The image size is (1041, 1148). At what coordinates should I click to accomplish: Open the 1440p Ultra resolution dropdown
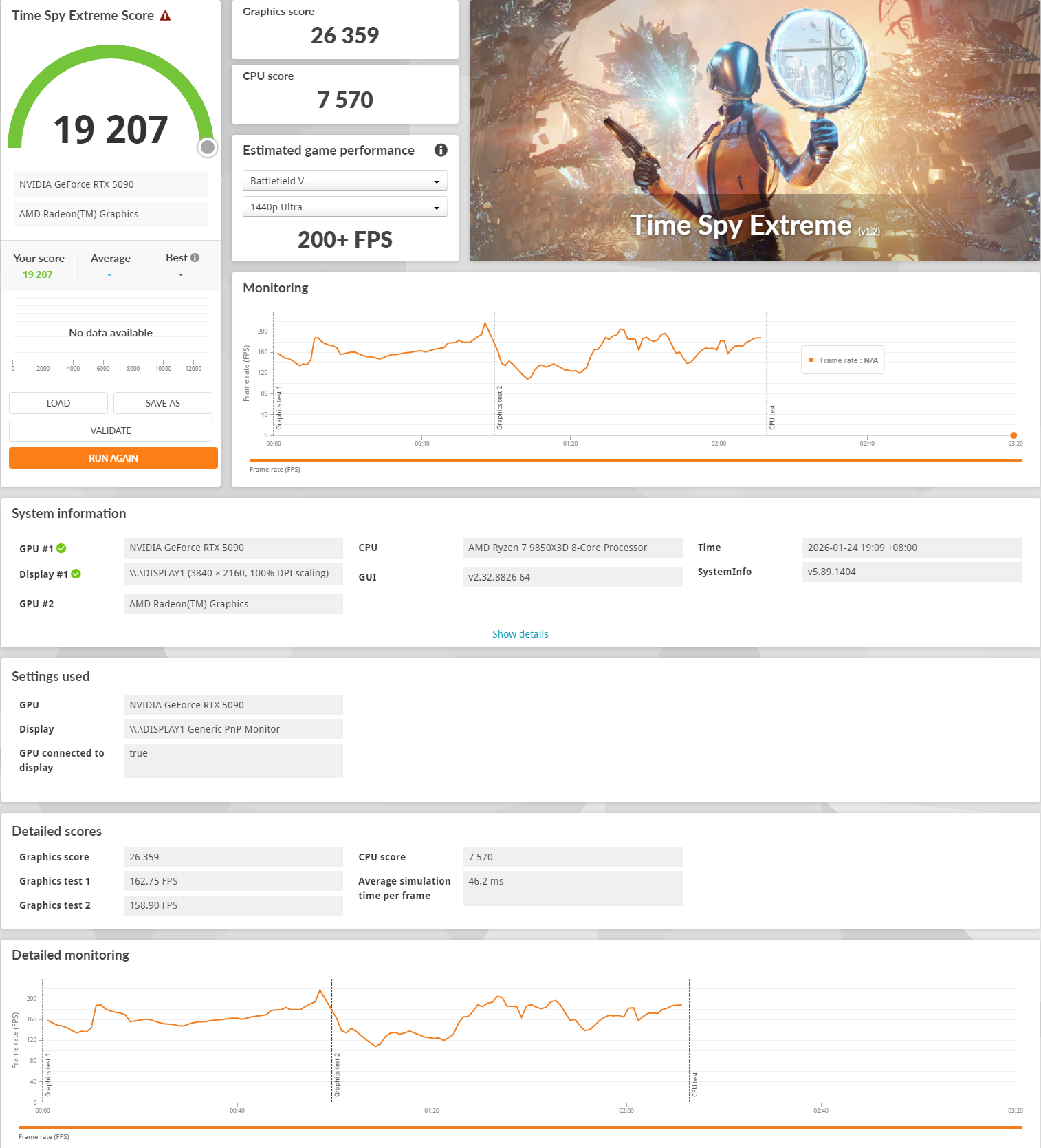(x=345, y=207)
